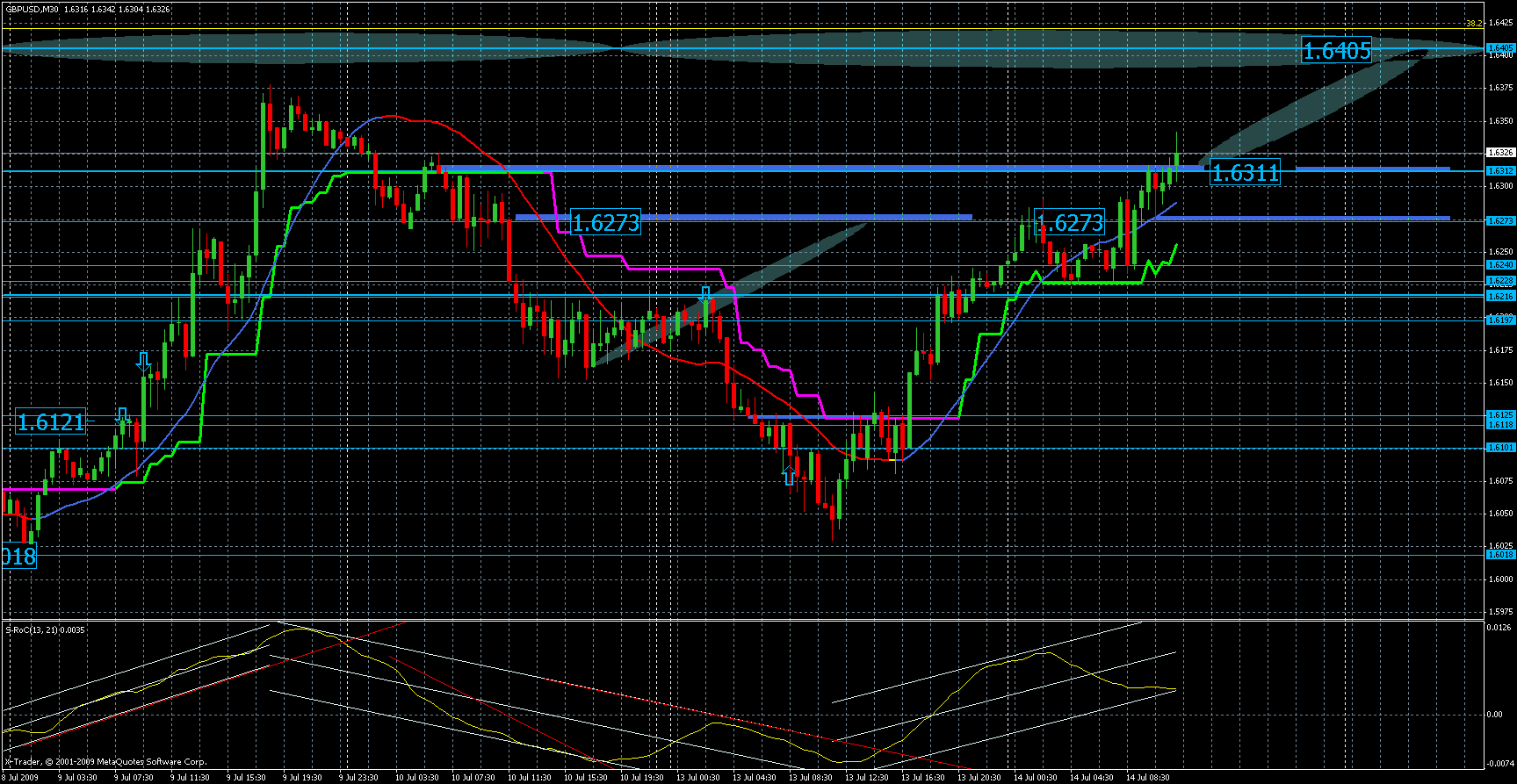Click the 38.2 Fibonacci level label
This screenshot has height=784, width=1517.
(1474, 24)
